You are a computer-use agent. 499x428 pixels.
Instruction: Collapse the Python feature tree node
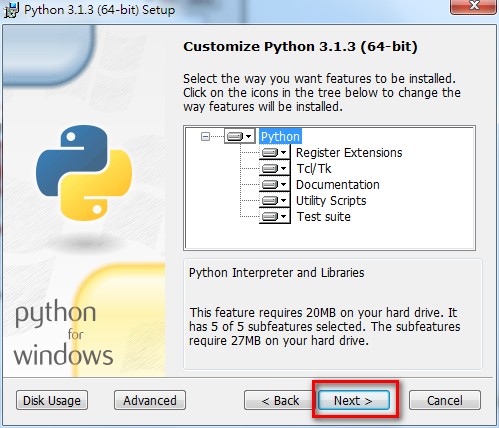point(205,136)
